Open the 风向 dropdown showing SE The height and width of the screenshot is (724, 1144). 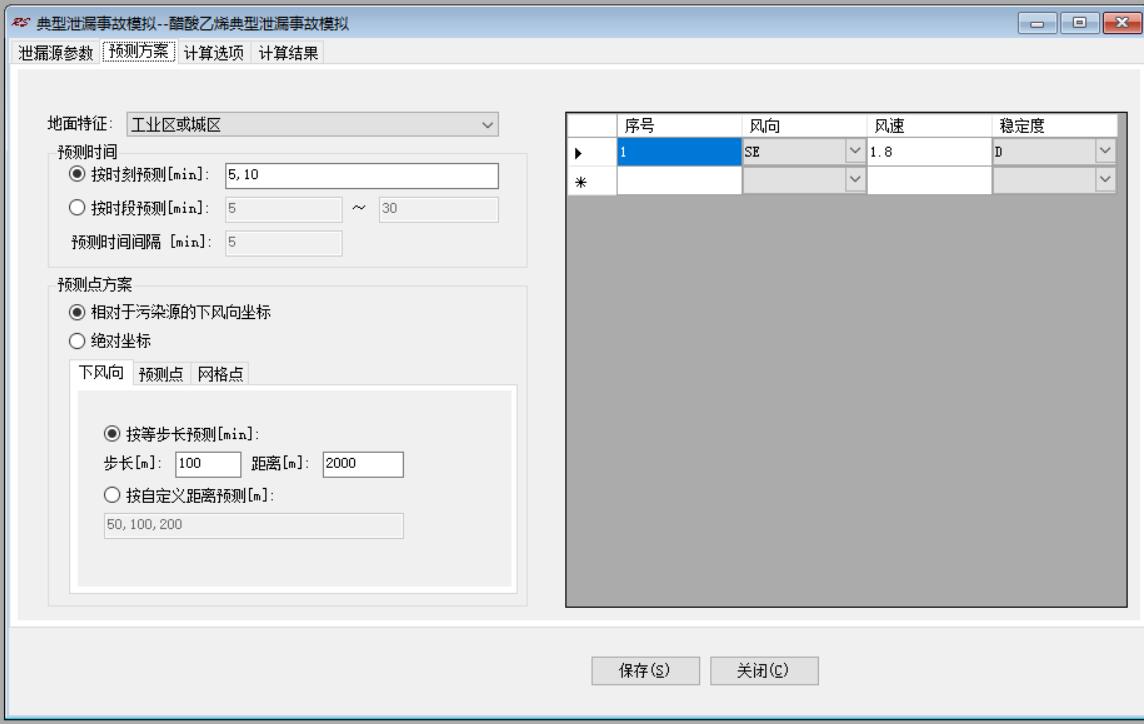[854, 151]
